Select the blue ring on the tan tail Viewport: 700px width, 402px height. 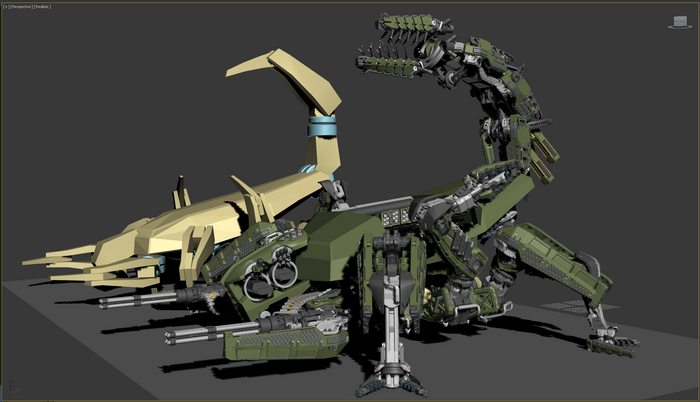322,127
